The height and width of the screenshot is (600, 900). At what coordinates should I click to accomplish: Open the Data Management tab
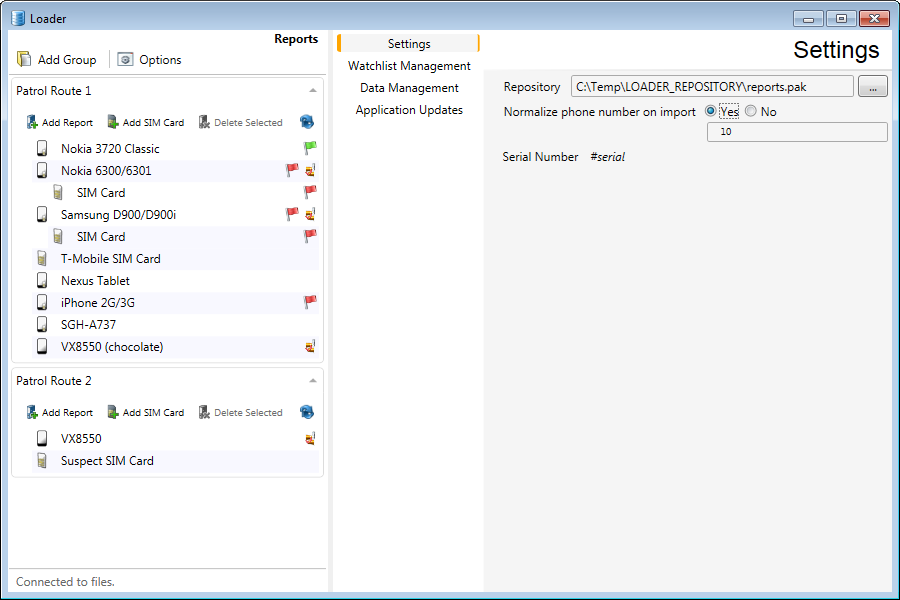409,88
